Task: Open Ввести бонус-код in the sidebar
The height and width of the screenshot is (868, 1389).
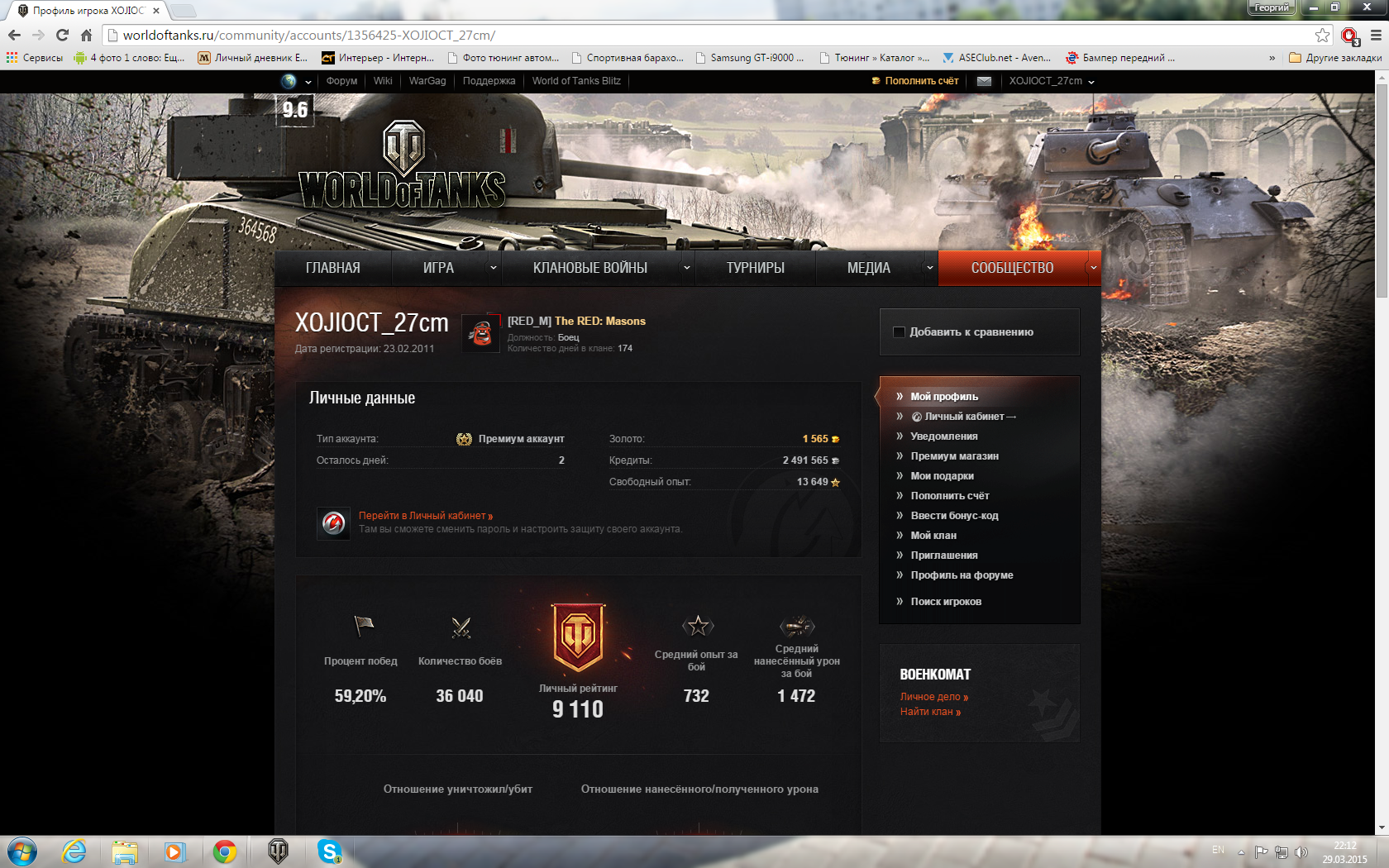Action: (955, 516)
